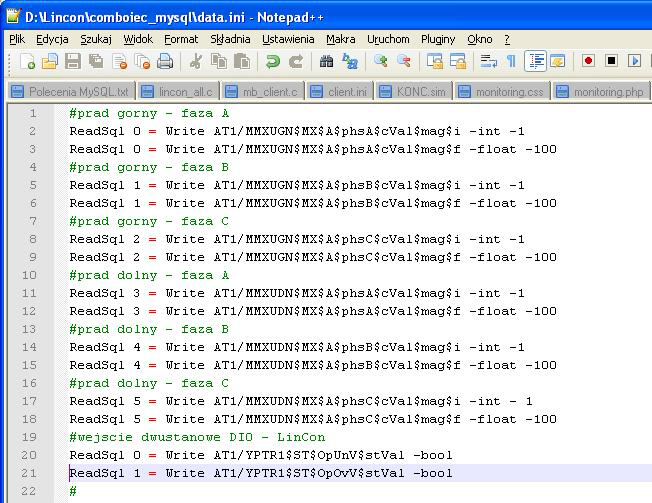
Task: Start macro recording with red button
Action: pos(588,61)
